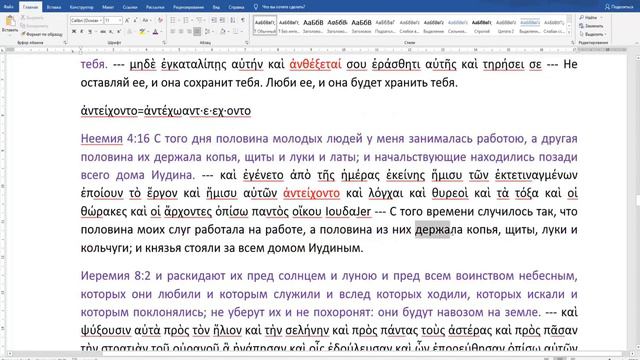Click the Clear All Formatting eraser icon

tap(160, 20)
